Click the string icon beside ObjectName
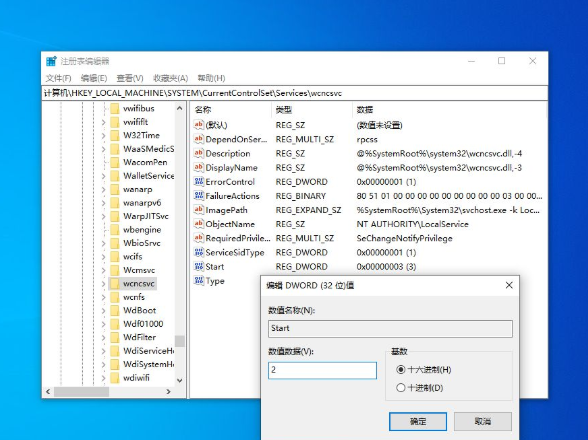 point(199,224)
